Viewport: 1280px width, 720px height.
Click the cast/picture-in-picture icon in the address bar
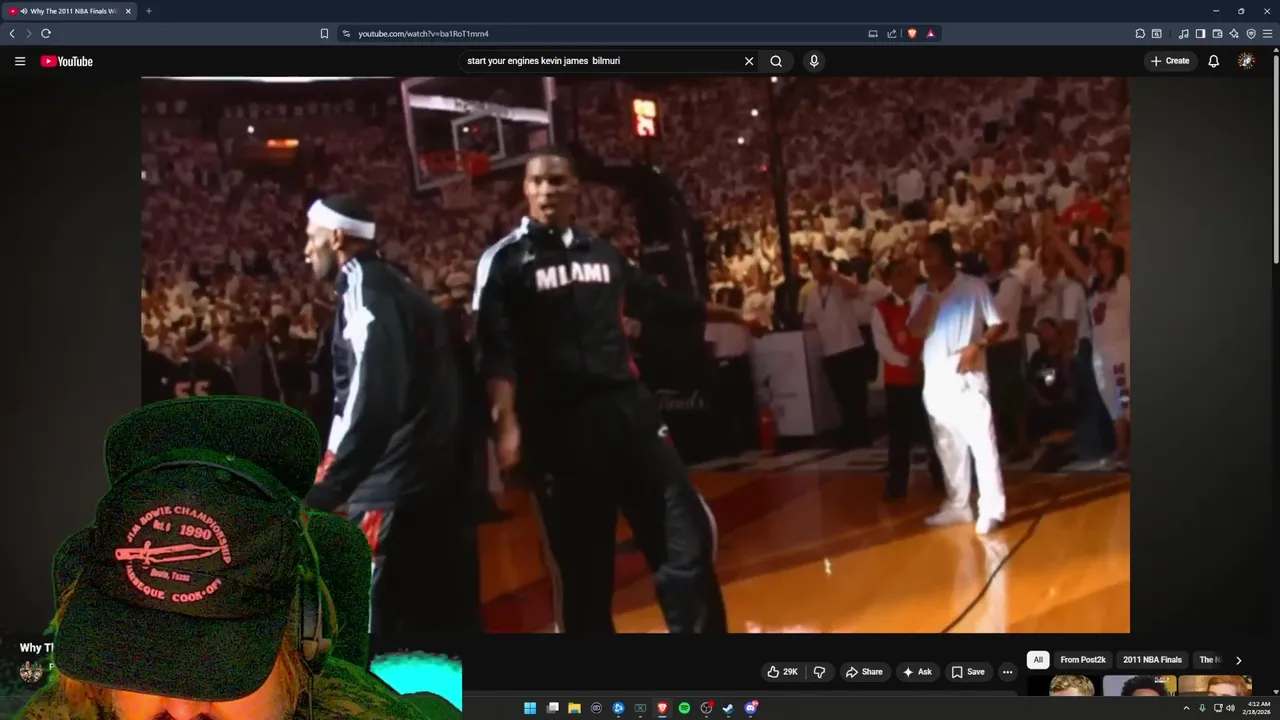click(873, 33)
